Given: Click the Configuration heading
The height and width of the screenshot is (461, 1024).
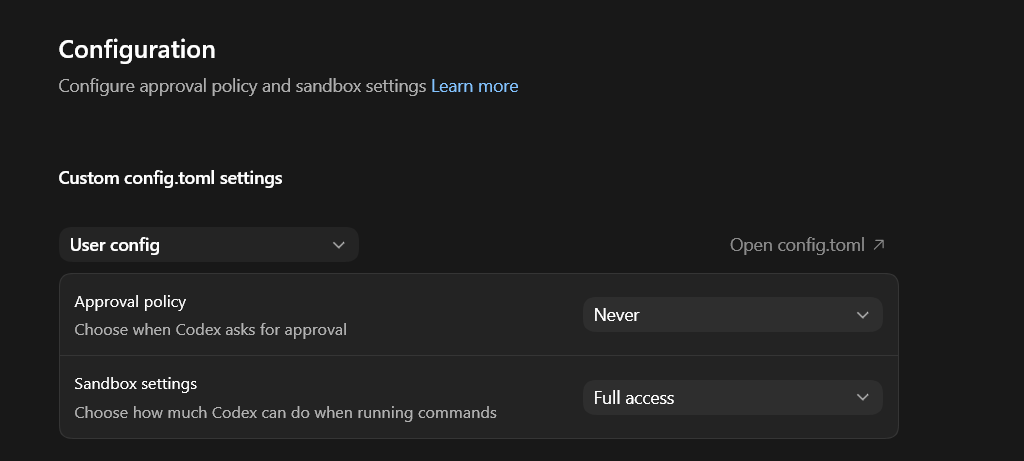Looking at the screenshot, I should tap(137, 50).
